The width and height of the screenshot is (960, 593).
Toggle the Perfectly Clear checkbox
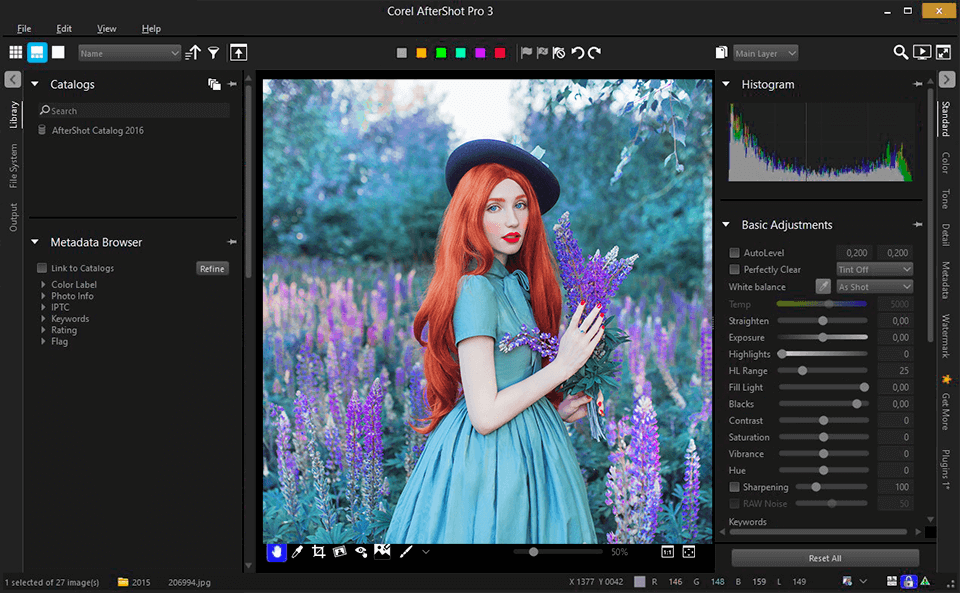735,270
